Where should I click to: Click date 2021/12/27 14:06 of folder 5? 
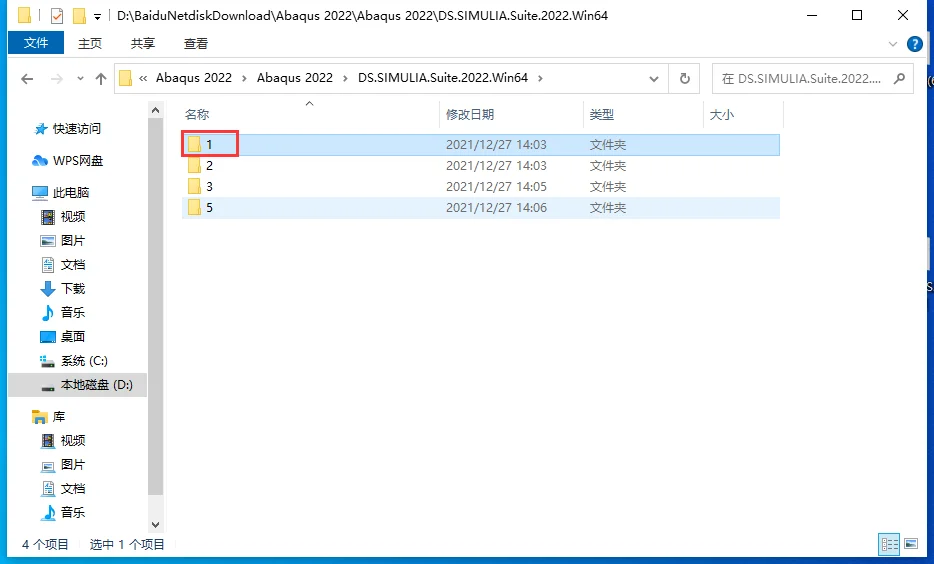pos(496,207)
